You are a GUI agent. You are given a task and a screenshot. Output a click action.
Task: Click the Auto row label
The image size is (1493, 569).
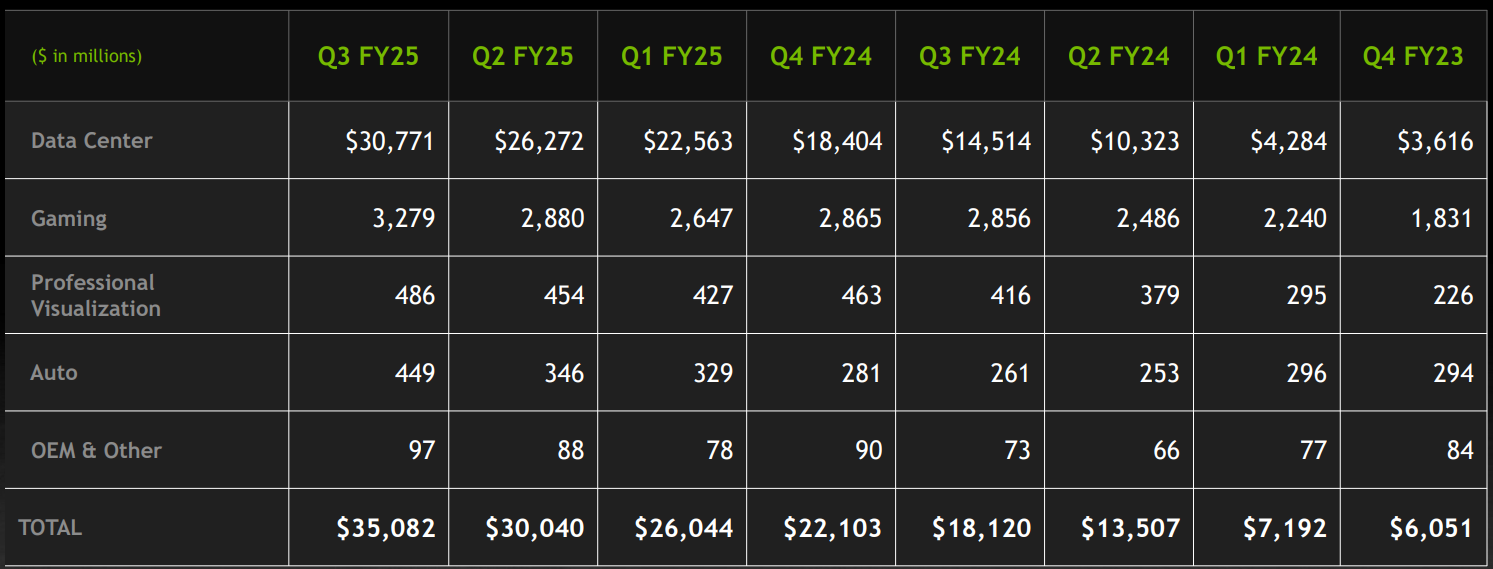[54, 372]
